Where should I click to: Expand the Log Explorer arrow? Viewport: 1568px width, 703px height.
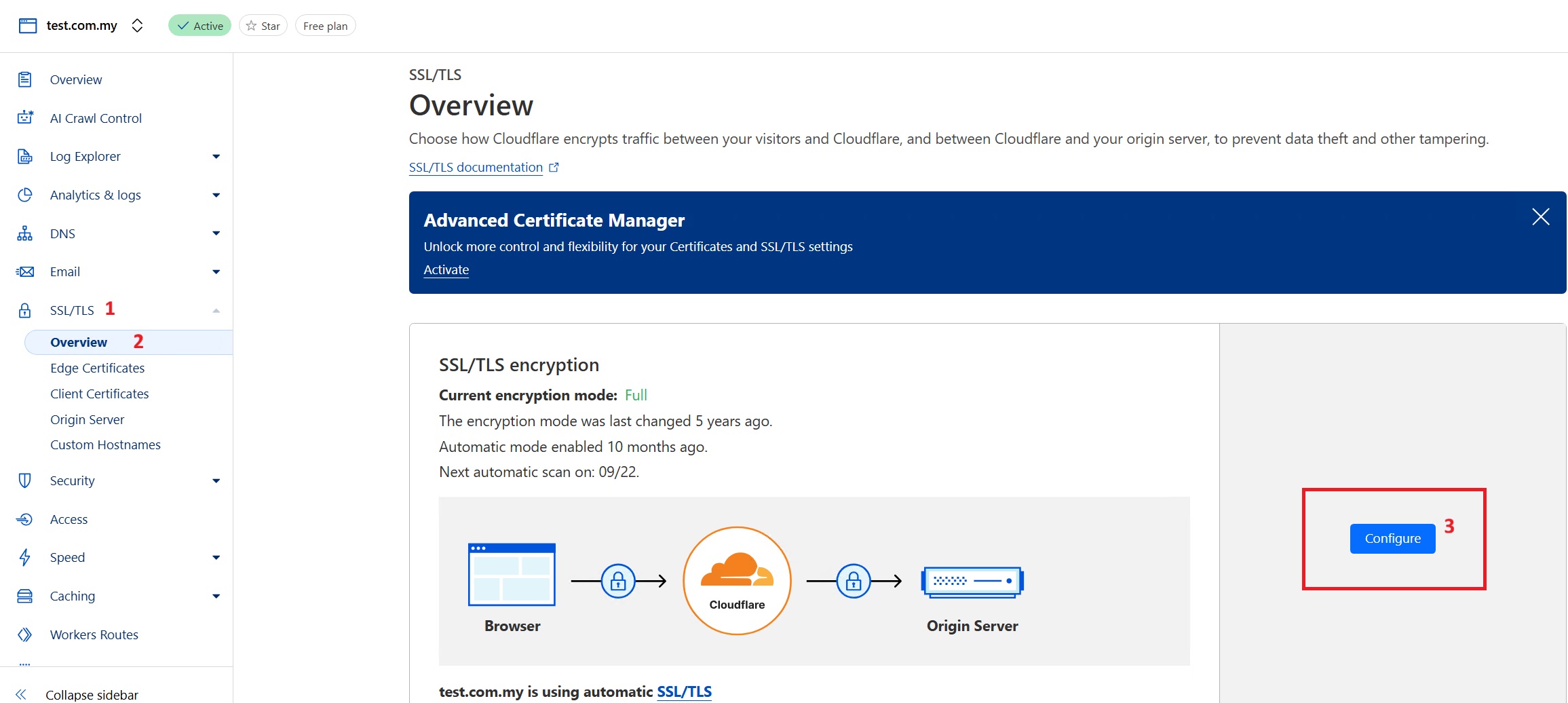[x=216, y=157]
